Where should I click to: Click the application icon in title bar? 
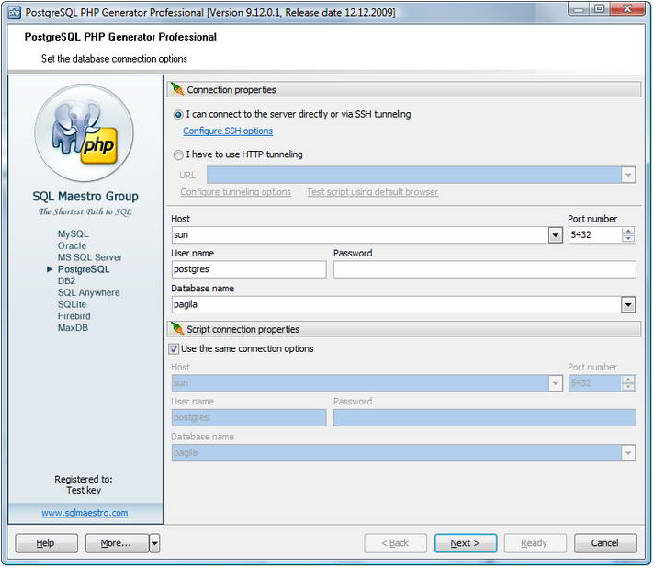(x=14, y=10)
